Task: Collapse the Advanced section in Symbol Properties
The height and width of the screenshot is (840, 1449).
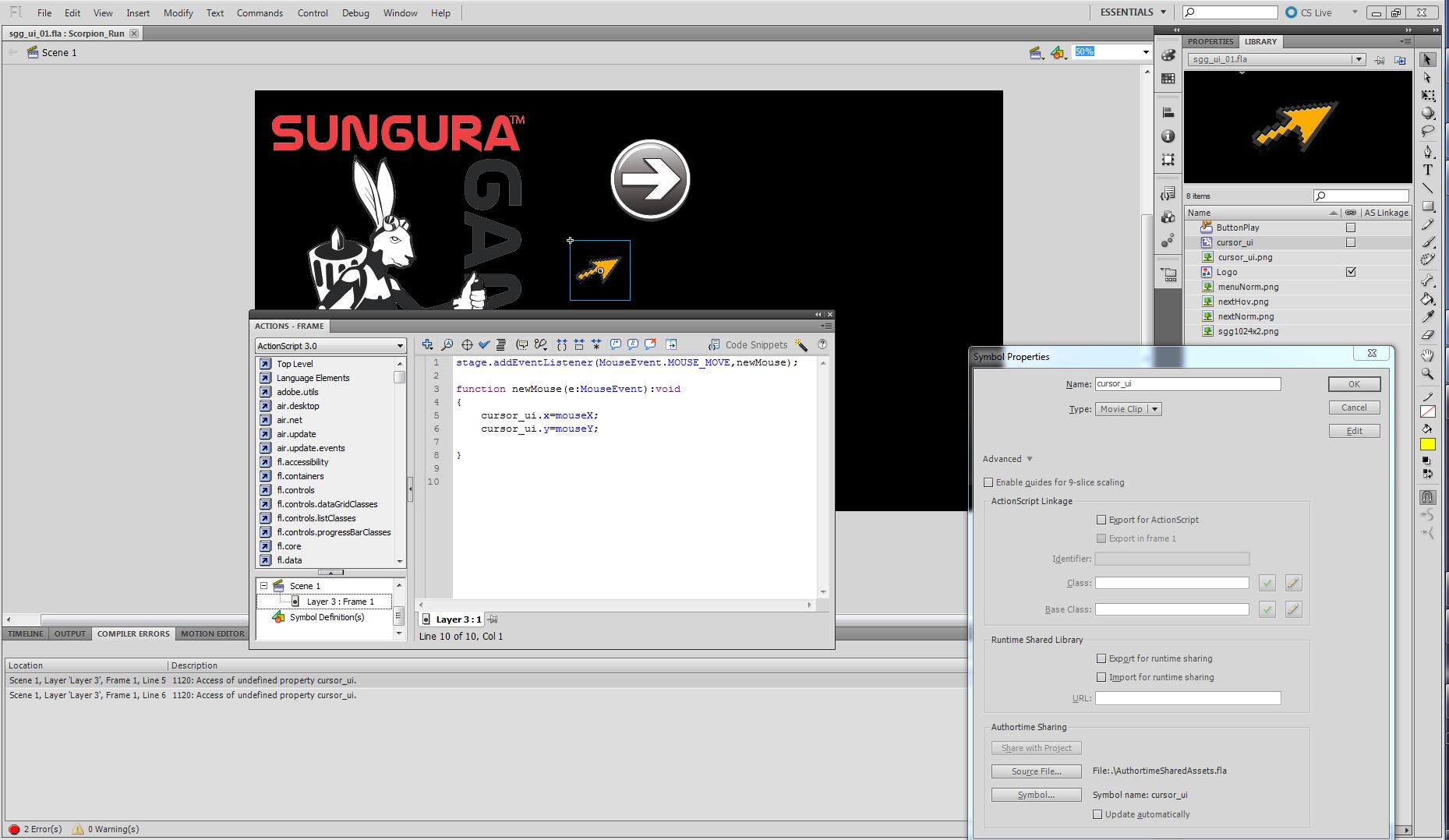Action: pos(1029,459)
